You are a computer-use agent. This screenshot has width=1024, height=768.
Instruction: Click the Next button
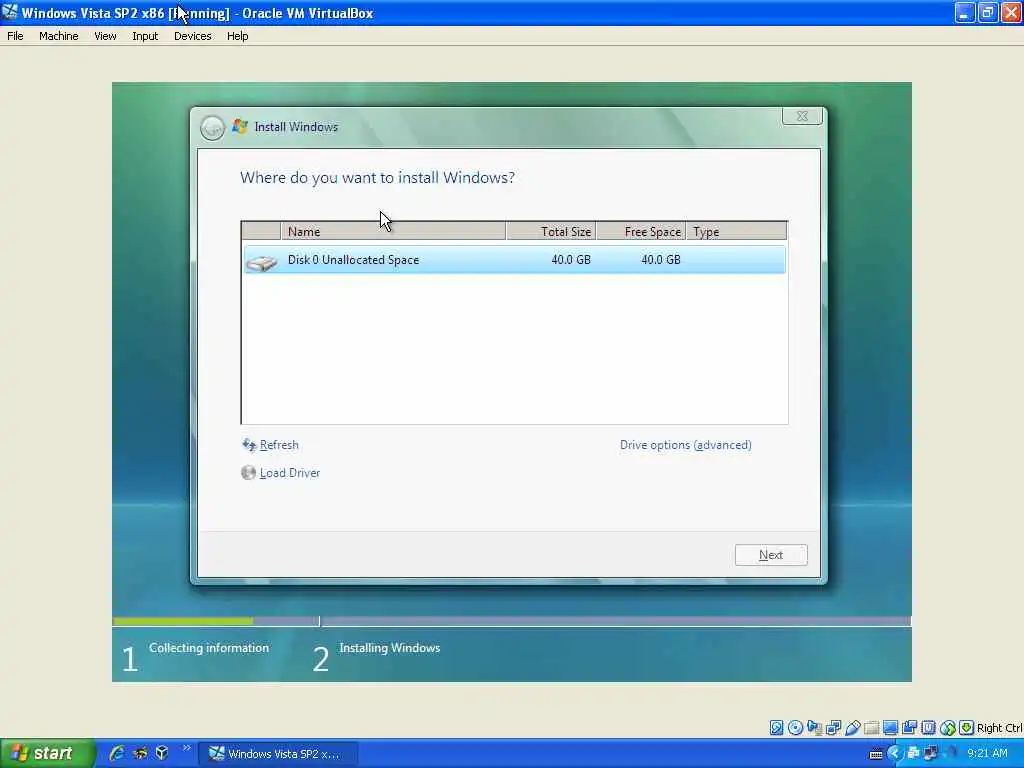click(x=771, y=555)
